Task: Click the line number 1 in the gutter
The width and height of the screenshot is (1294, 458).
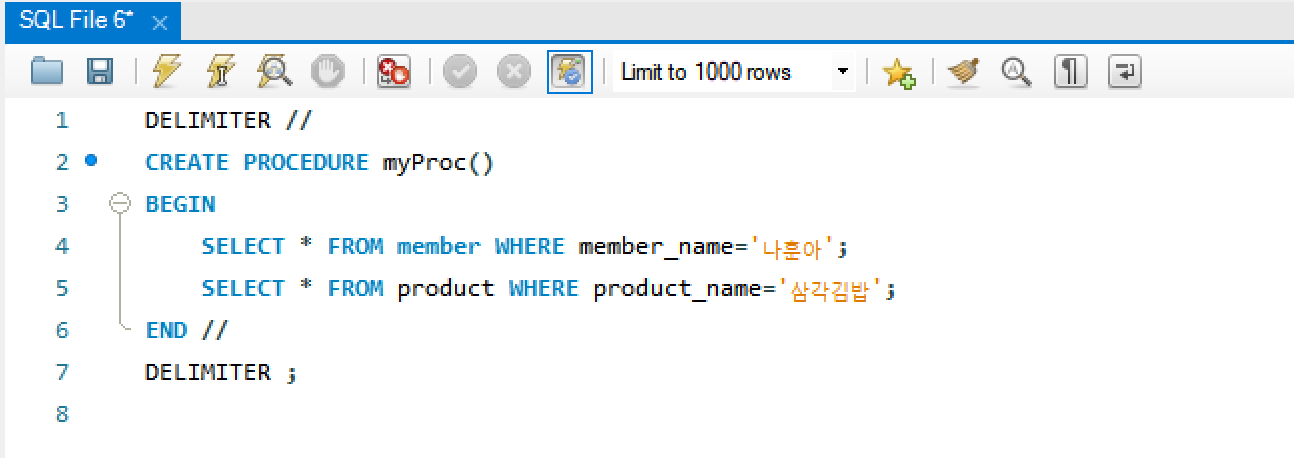Action: (62, 120)
